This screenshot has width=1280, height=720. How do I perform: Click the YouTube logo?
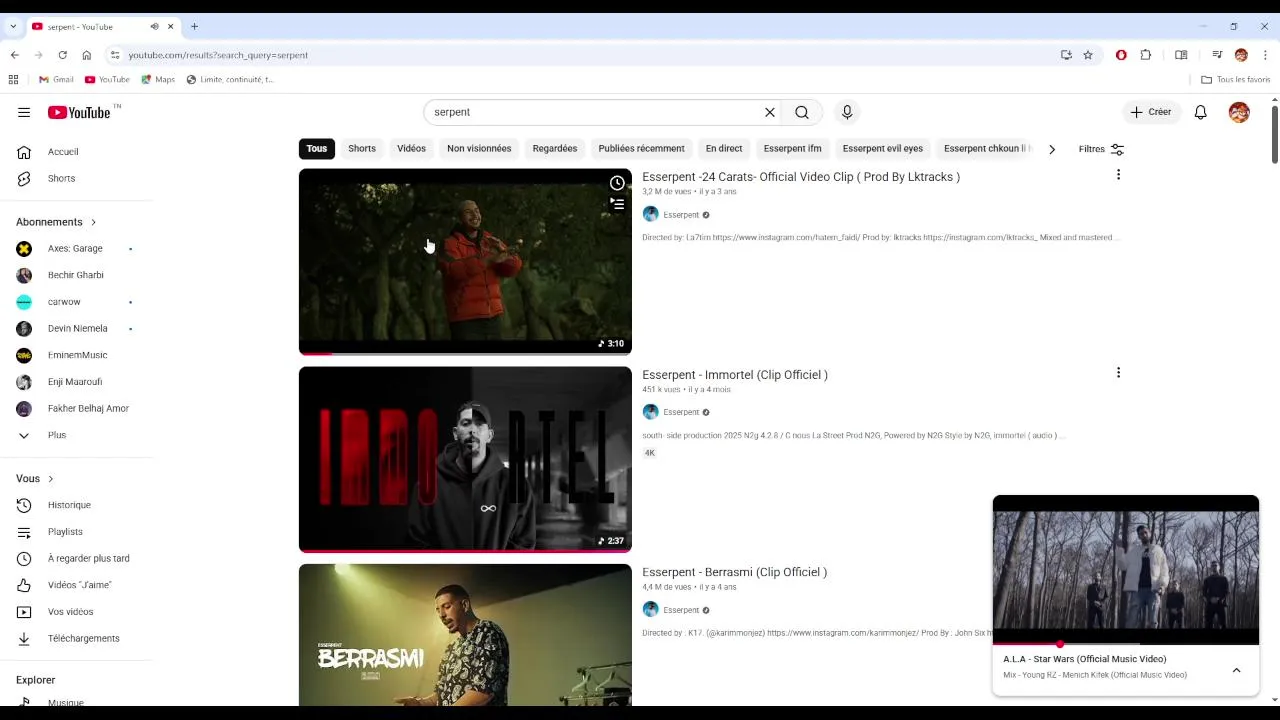80,112
